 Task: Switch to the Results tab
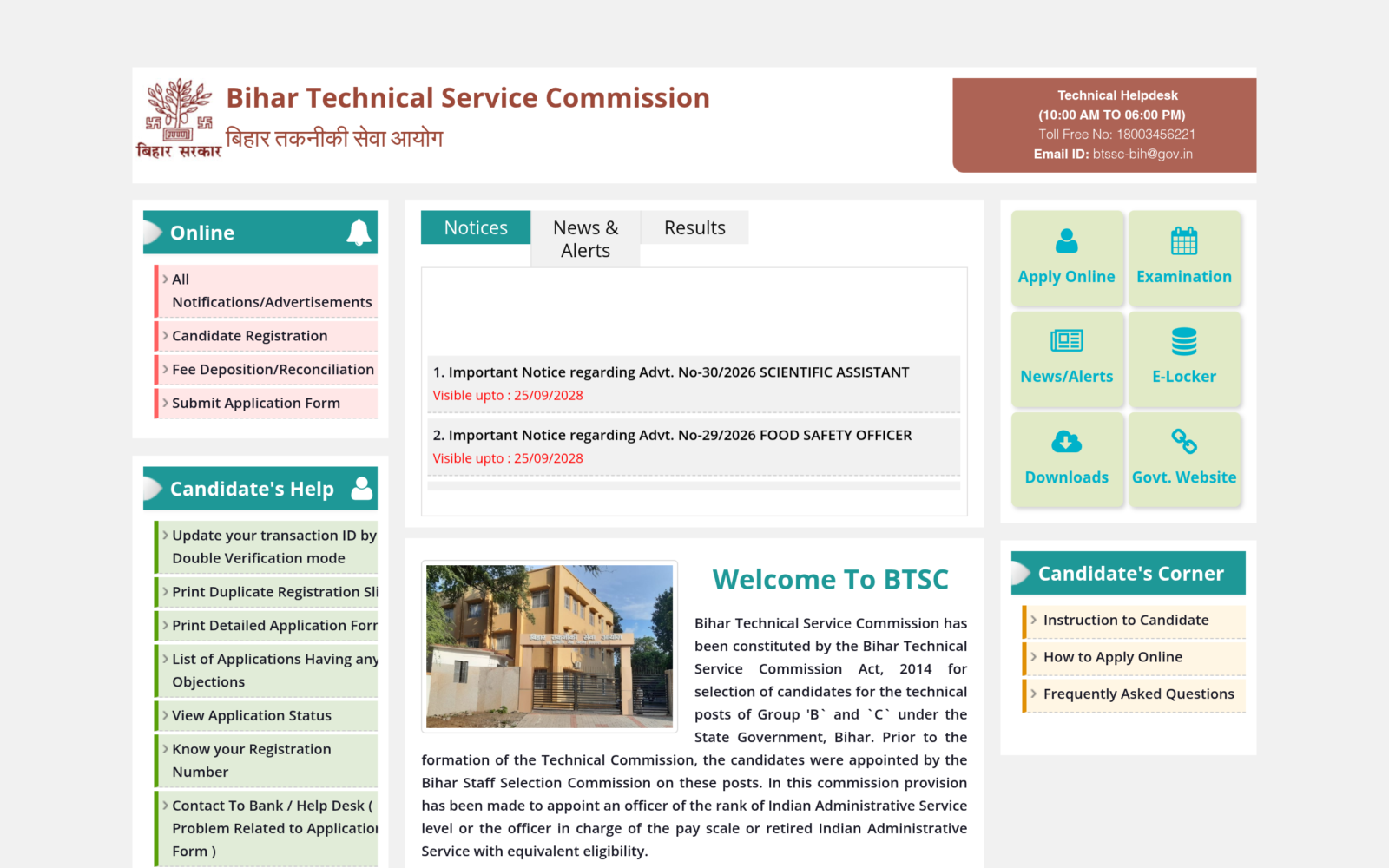point(694,227)
